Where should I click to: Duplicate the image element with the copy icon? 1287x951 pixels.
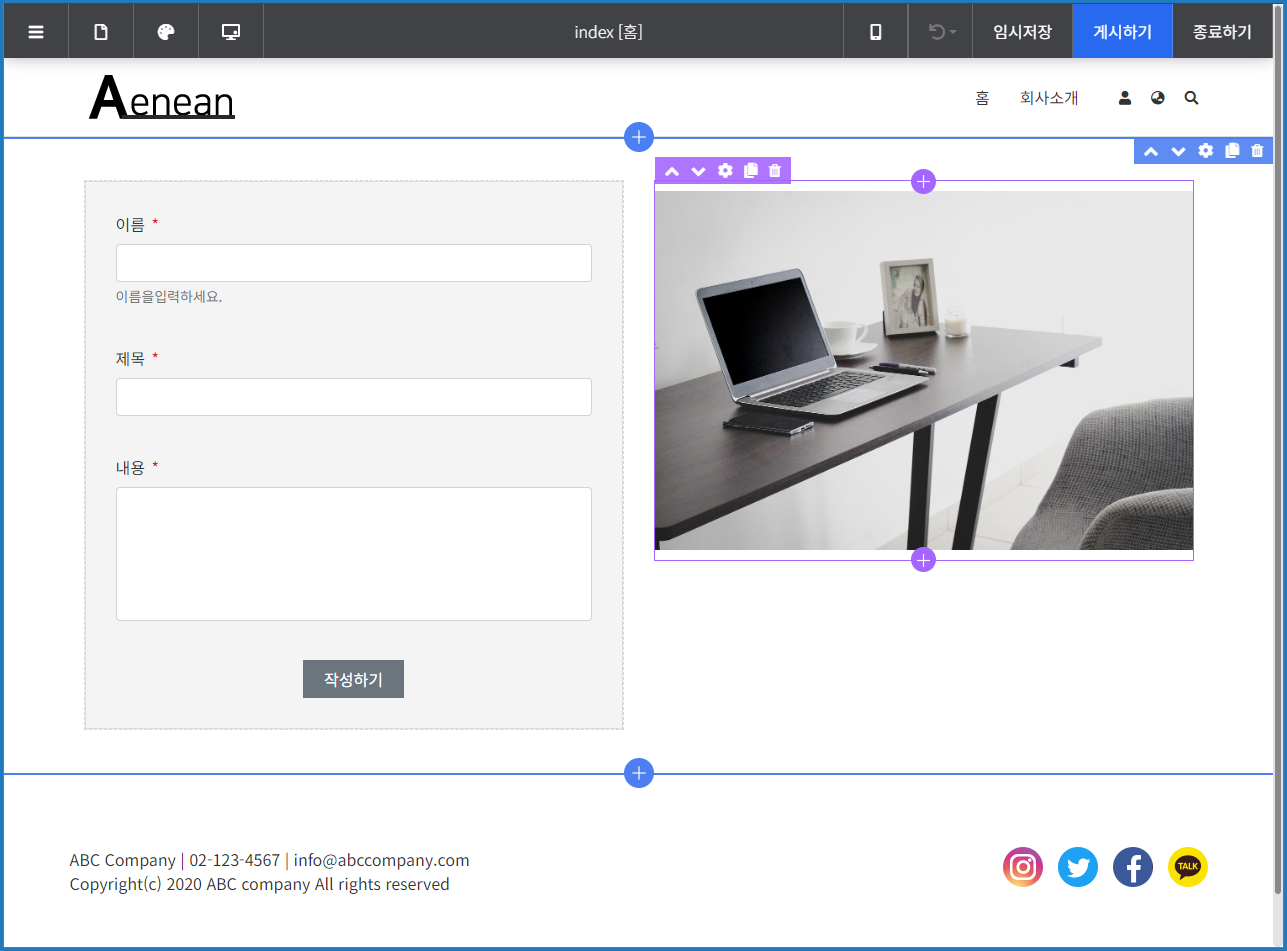pyautogui.click(x=750, y=170)
